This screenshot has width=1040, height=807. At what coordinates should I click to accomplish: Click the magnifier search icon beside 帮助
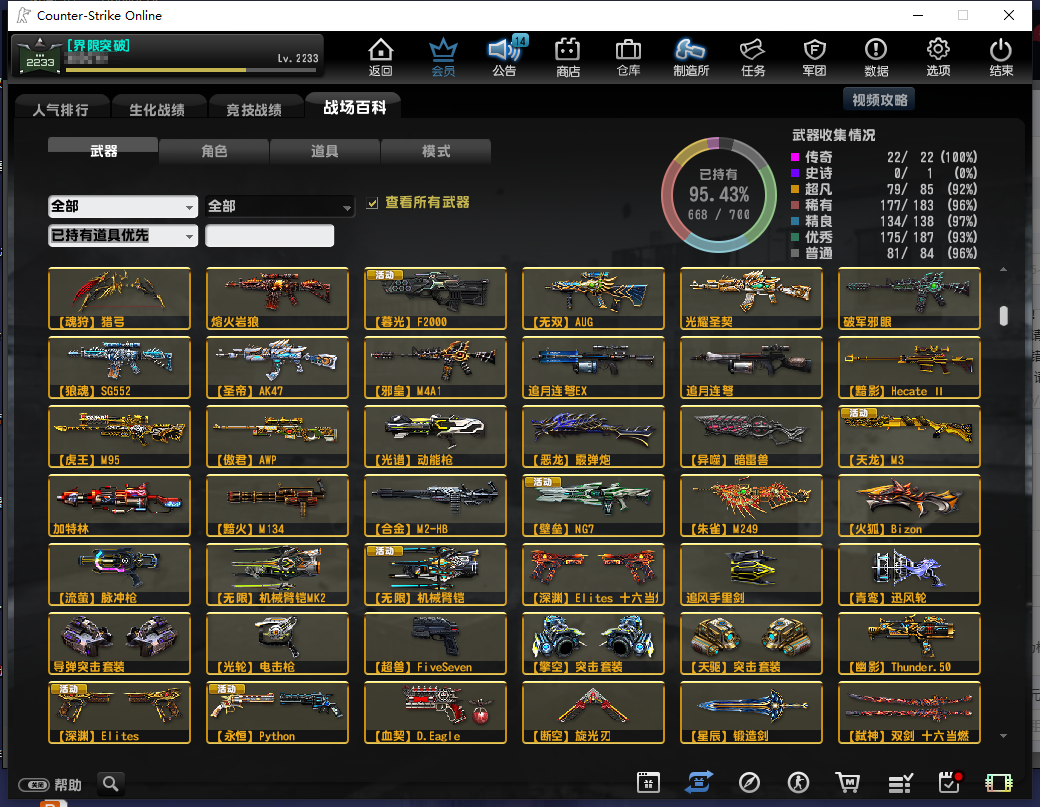pyautogui.click(x=111, y=784)
